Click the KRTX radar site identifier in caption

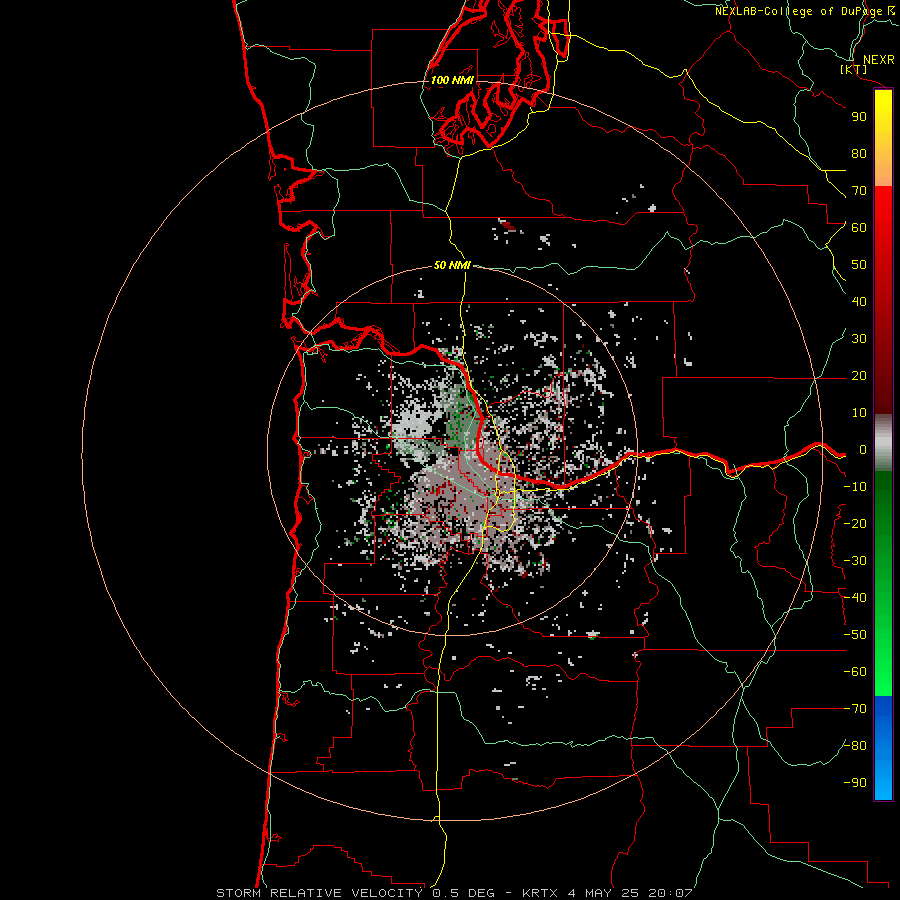[540, 893]
